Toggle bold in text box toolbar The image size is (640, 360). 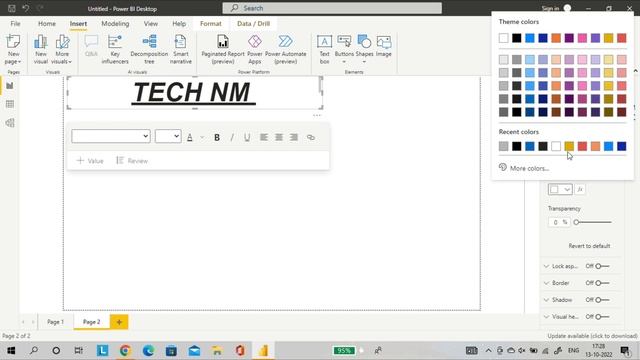click(217, 137)
